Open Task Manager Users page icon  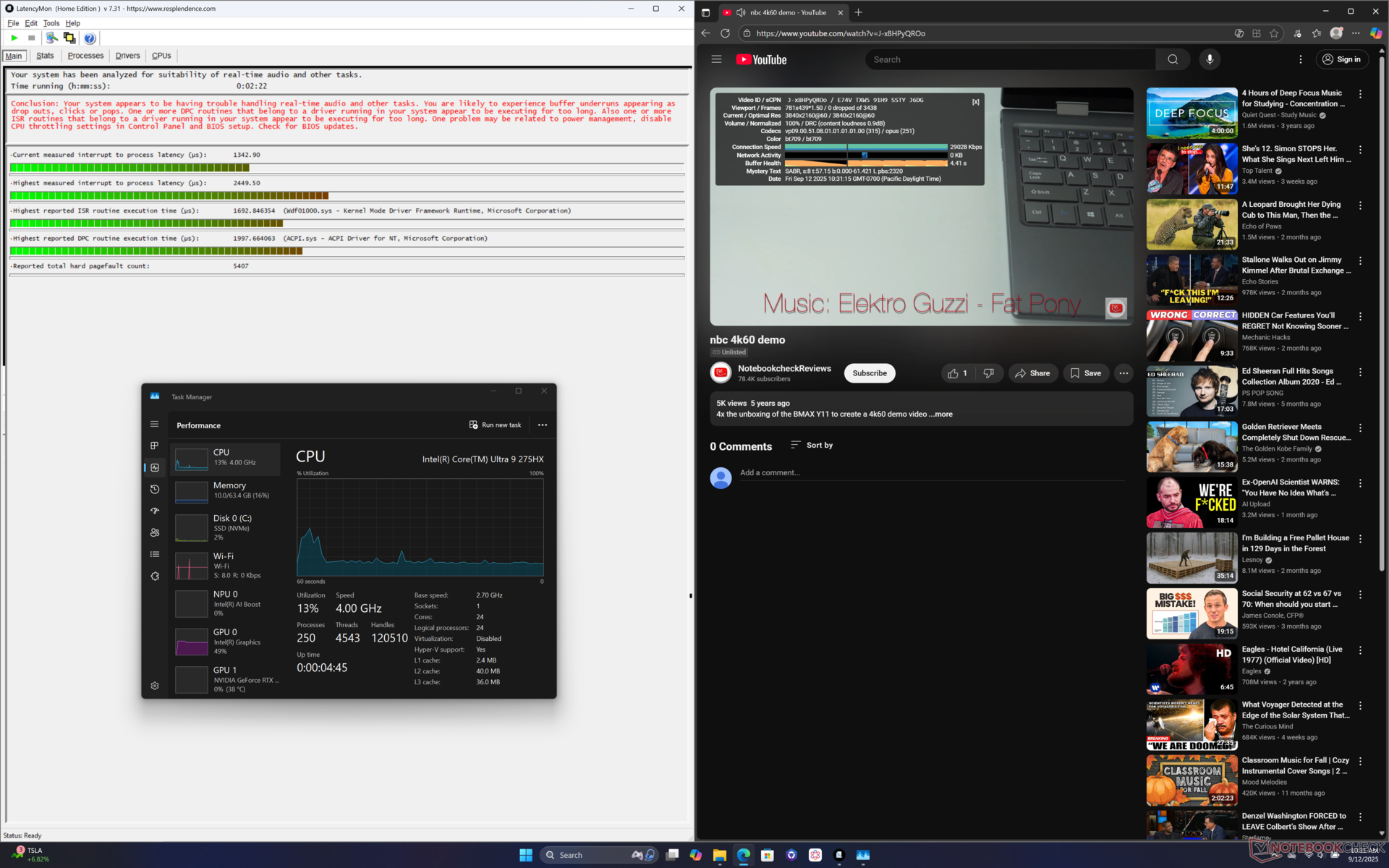[x=155, y=532]
